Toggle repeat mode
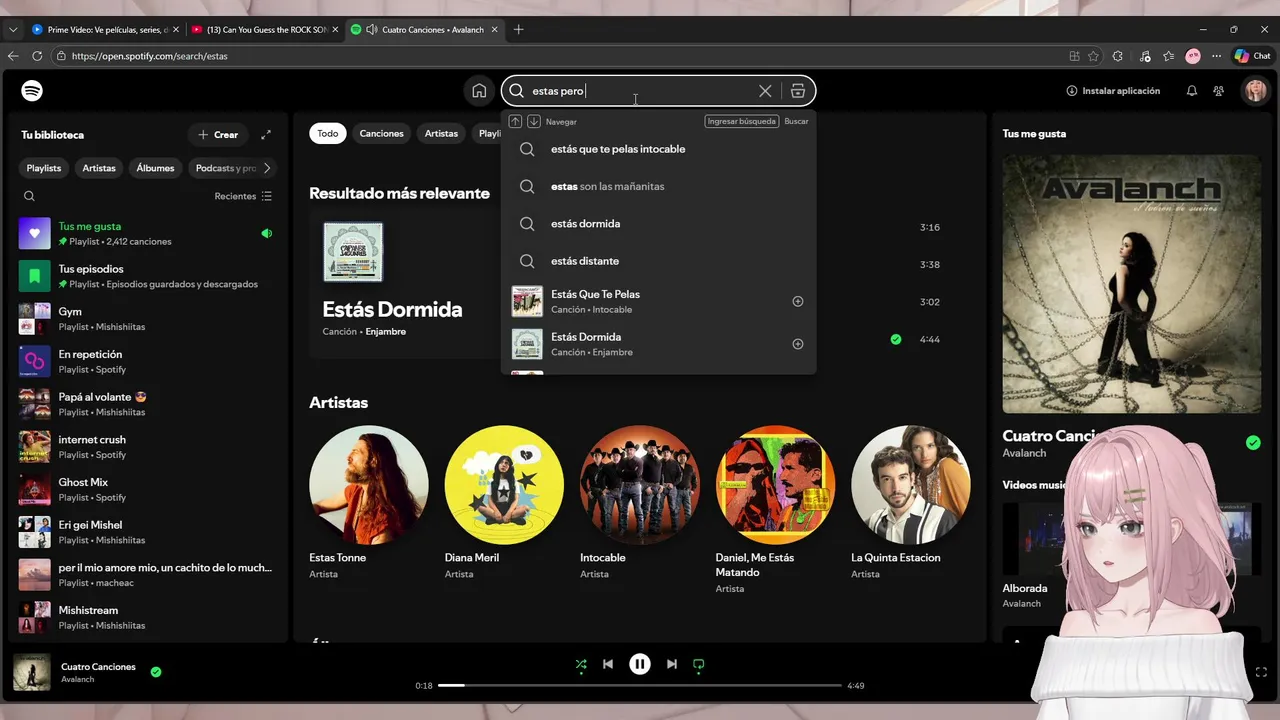The image size is (1280, 720). coord(699,664)
